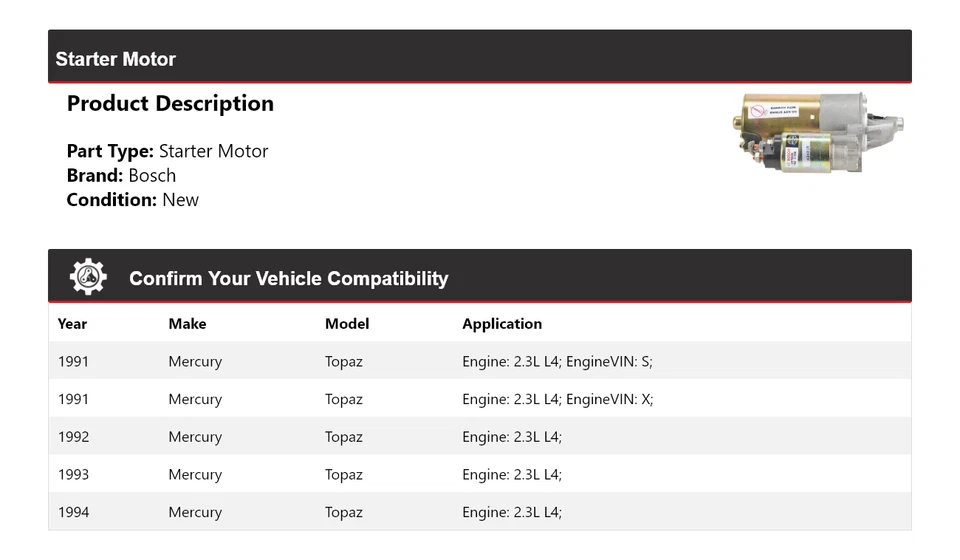Click the gear compatibility icon

(88, 277)
